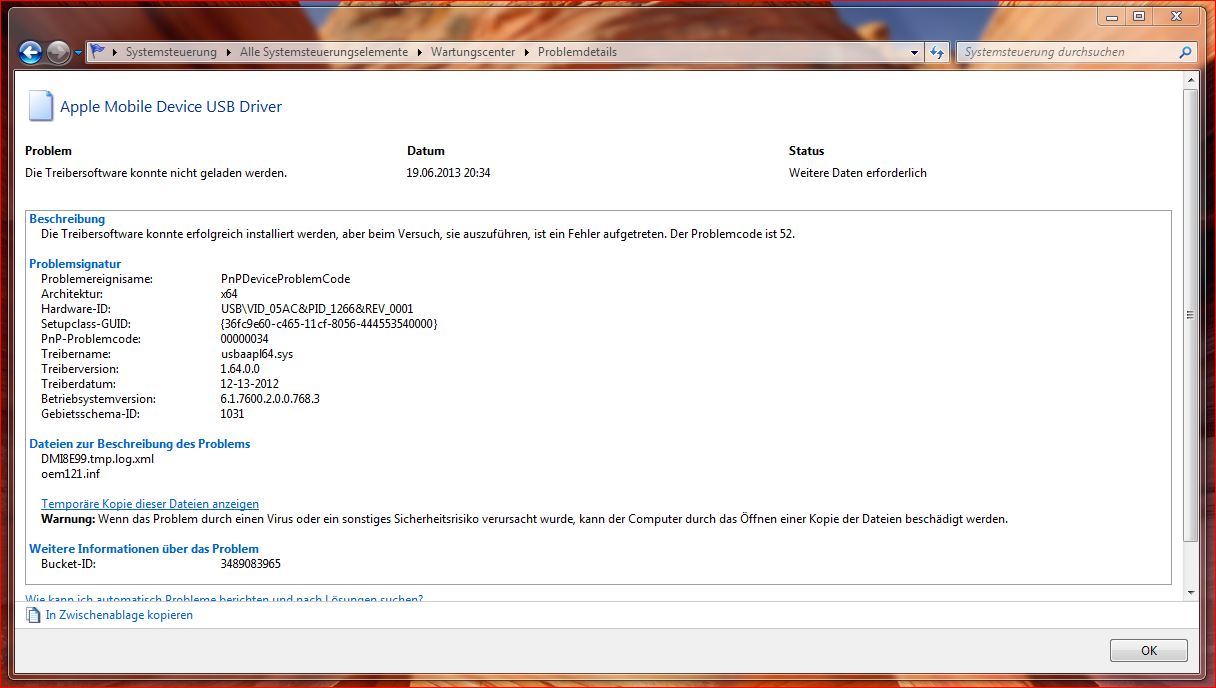Select Gebietsschema-ID value 1031
The image size is (1216, 688).
click(x=232, y=414)
